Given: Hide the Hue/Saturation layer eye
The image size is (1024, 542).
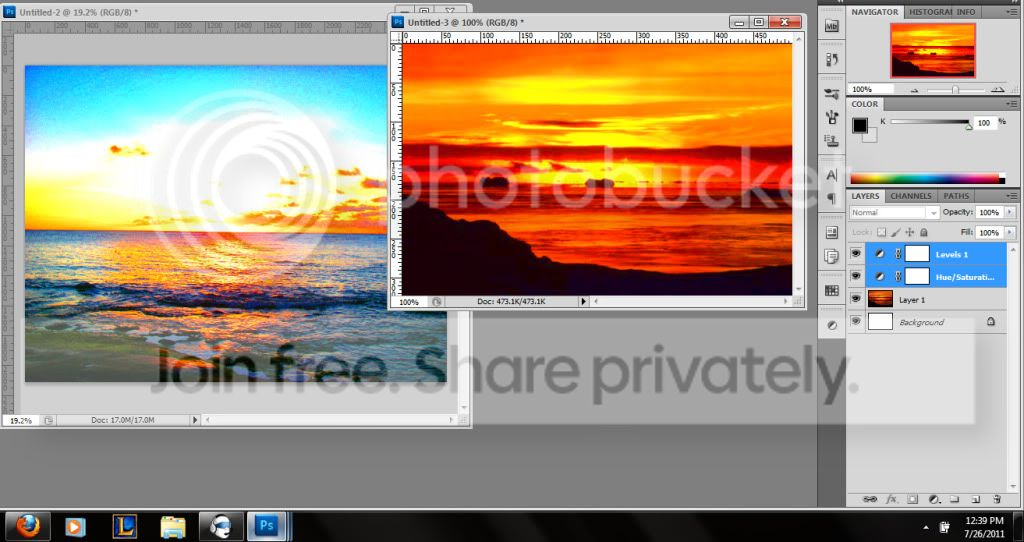Looking at the screenshot, I should click(x=856, y=276).
